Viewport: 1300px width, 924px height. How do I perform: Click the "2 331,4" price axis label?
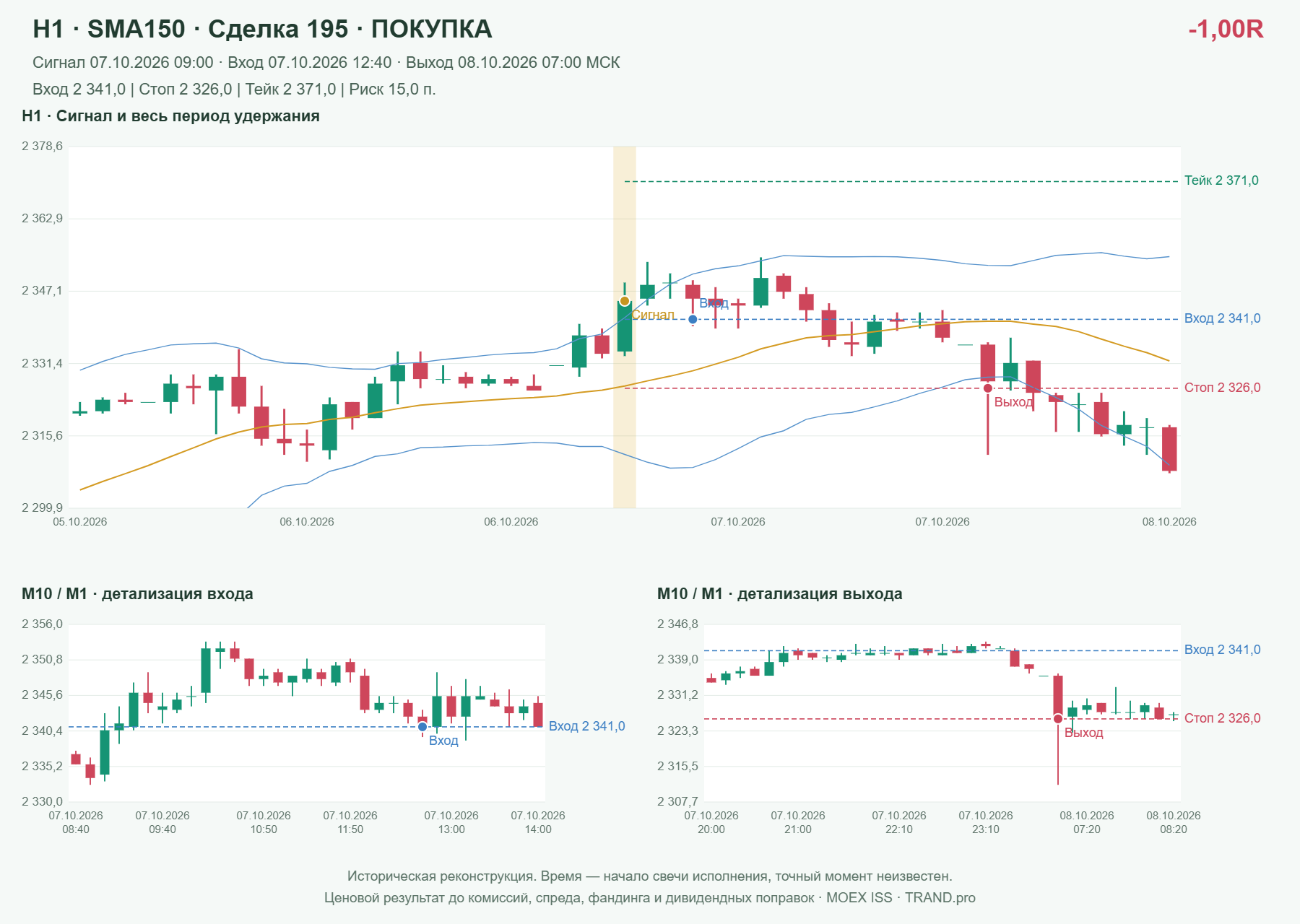pos(42,364)
